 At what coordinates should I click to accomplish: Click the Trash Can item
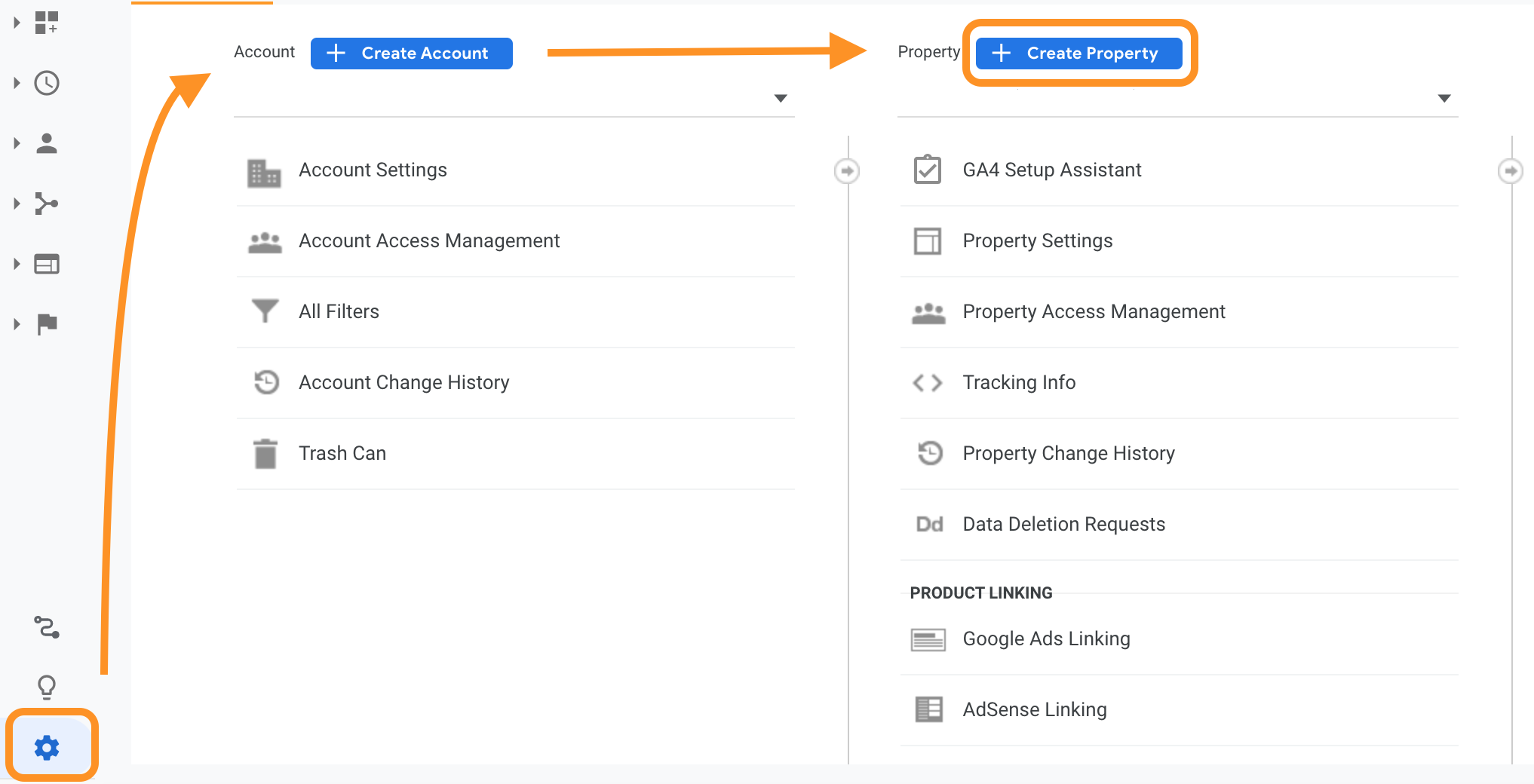pyautogui.click(x=342, y=453)
